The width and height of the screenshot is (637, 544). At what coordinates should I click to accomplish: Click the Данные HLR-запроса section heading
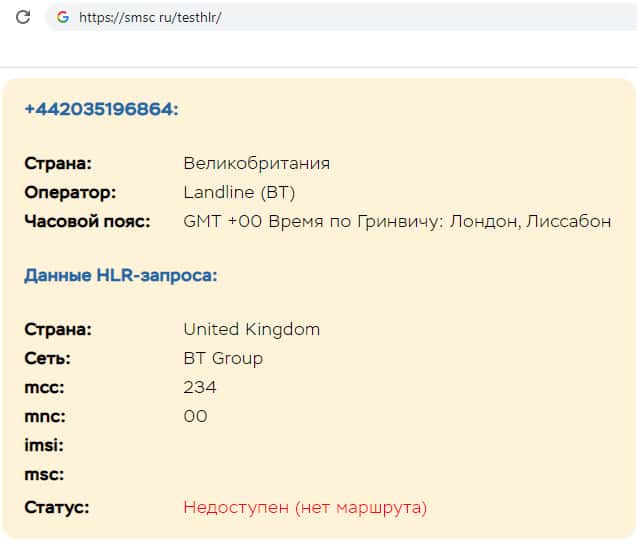(120, 275)
